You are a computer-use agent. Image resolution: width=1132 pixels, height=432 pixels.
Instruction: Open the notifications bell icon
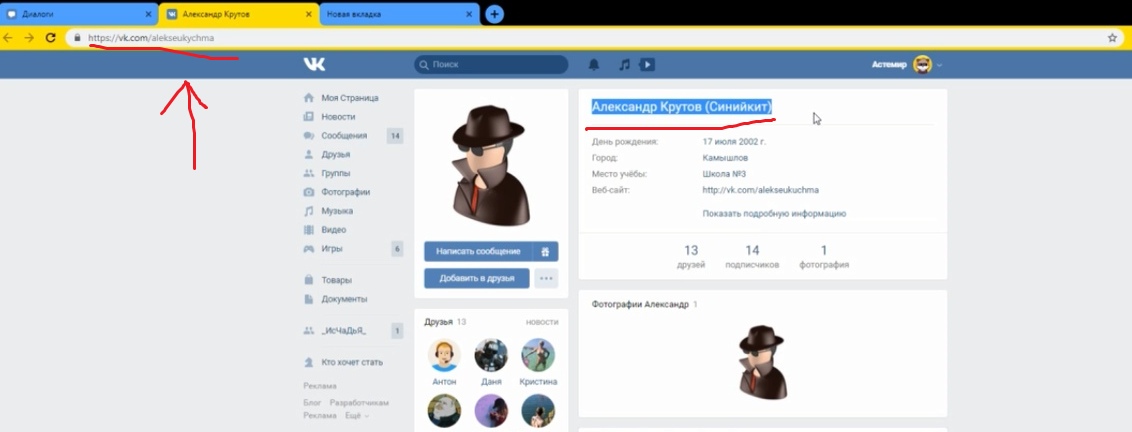[594, 65]
